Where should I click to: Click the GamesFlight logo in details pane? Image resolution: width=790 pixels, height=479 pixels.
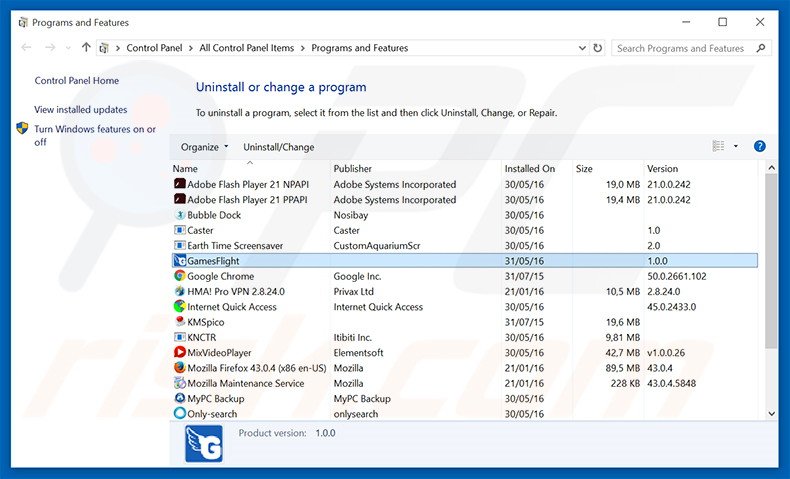204,444
